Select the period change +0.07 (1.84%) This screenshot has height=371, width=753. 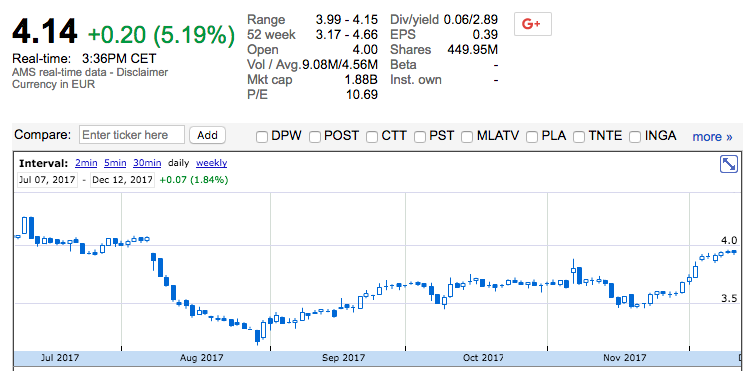[194, 180]
